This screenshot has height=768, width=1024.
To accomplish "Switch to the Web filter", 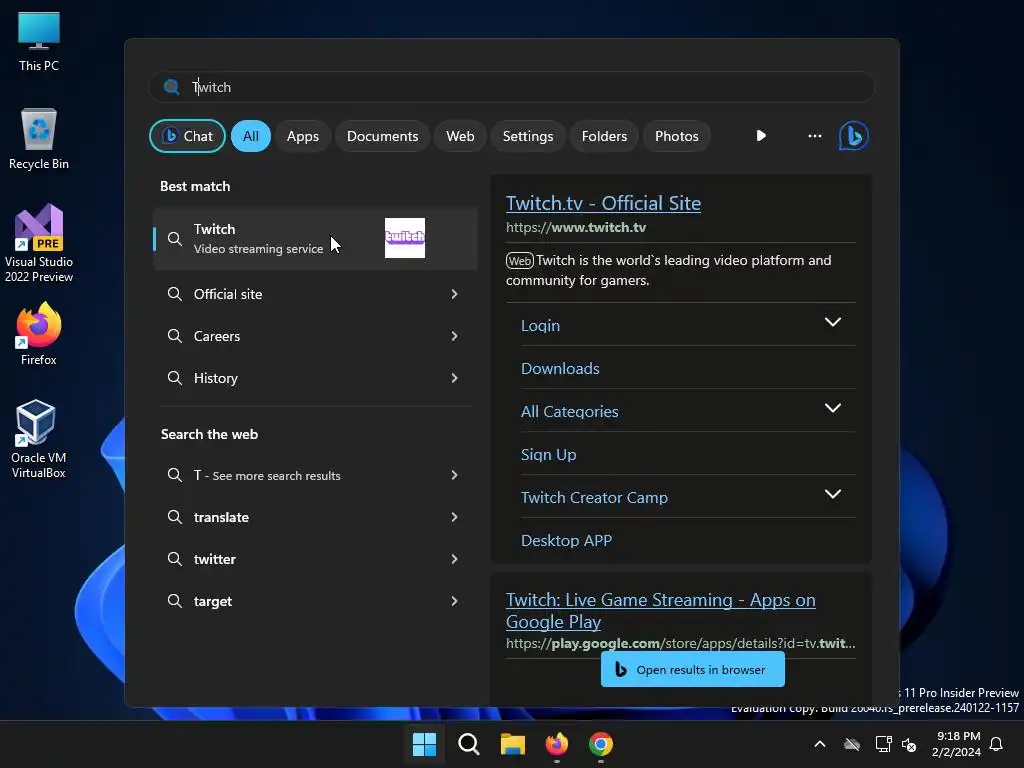I will (x=460, y=136).
